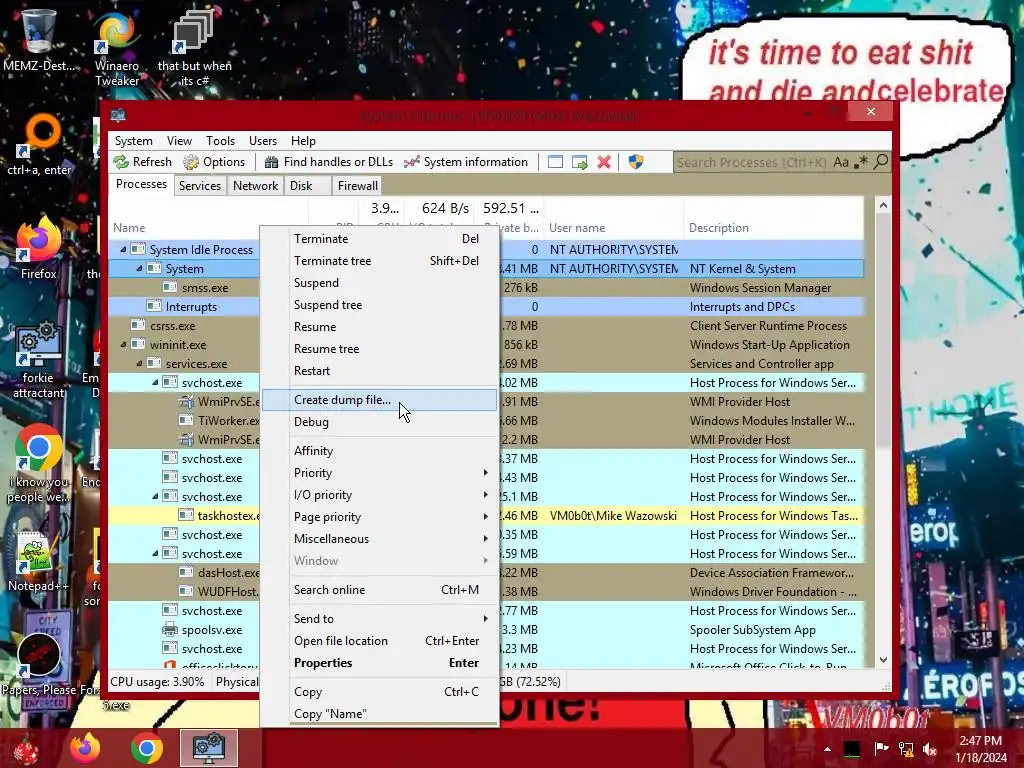The height and width of the screenshot is (768, 1024).
Task: Select Create dump file... entry
Action: coord(380,400)
